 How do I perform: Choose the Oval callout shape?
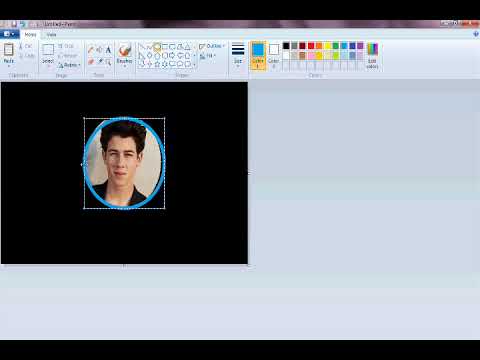[180, 64]
